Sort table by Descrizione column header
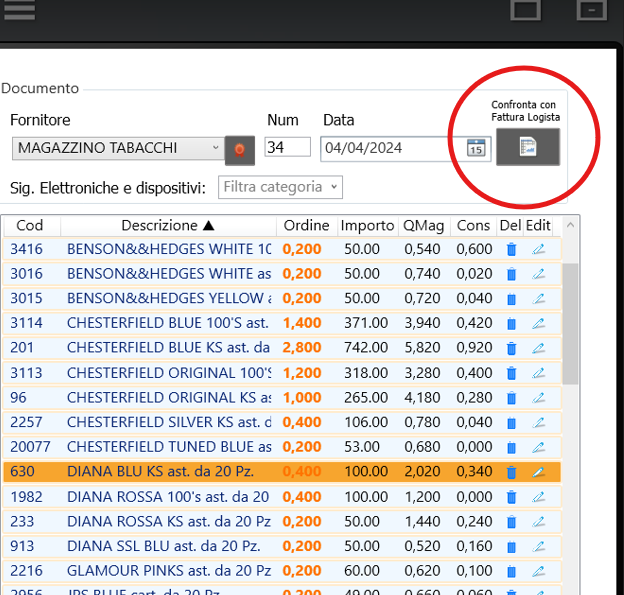Viewport: 624px width, 595px height. (x=168, y=226)
